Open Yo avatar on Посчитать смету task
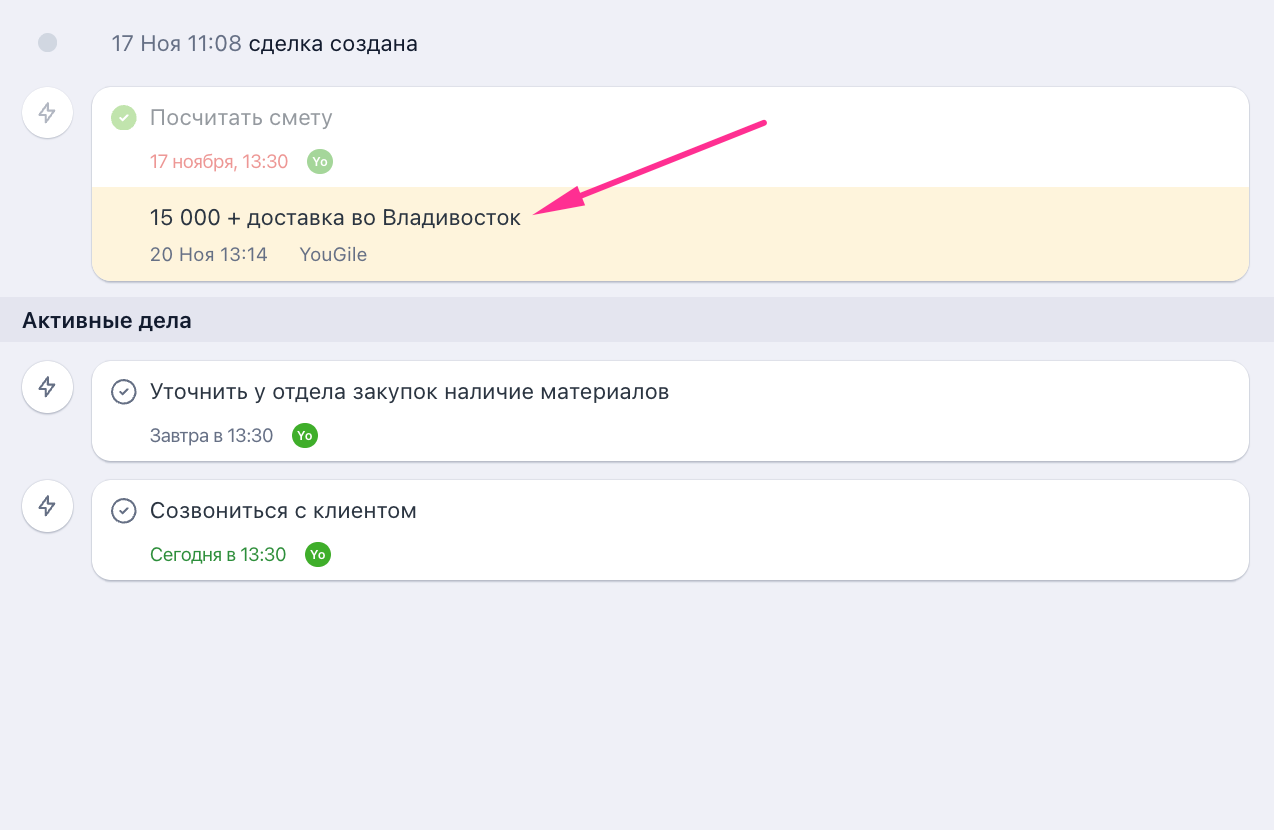The image size is (1274, 832). (320, 161)
